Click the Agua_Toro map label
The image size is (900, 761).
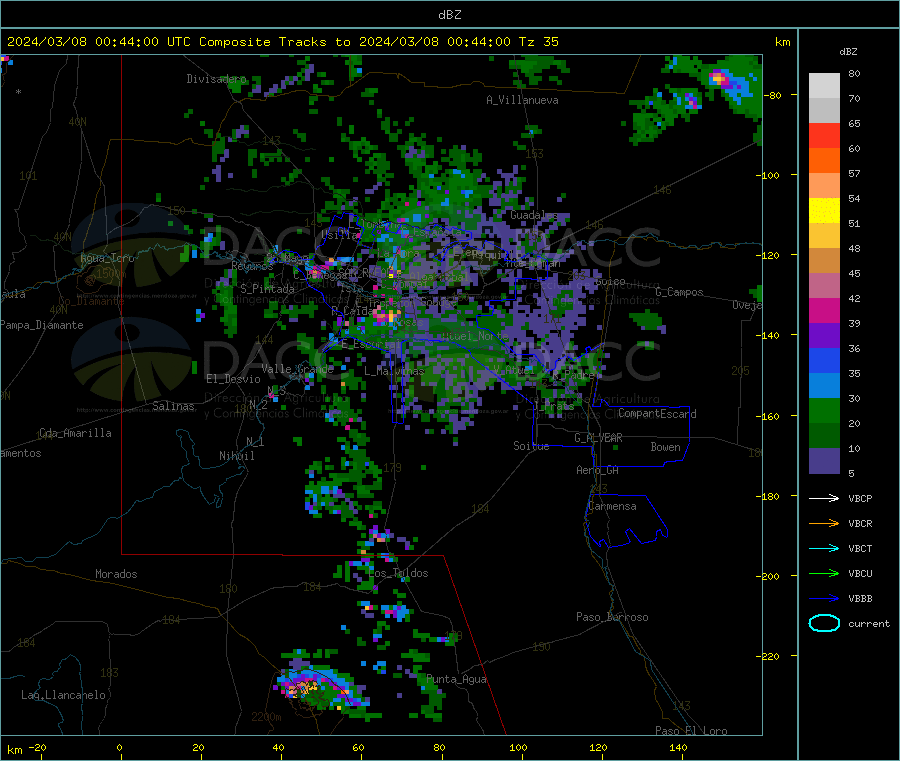pyautogui.click(x=107, y=258)
